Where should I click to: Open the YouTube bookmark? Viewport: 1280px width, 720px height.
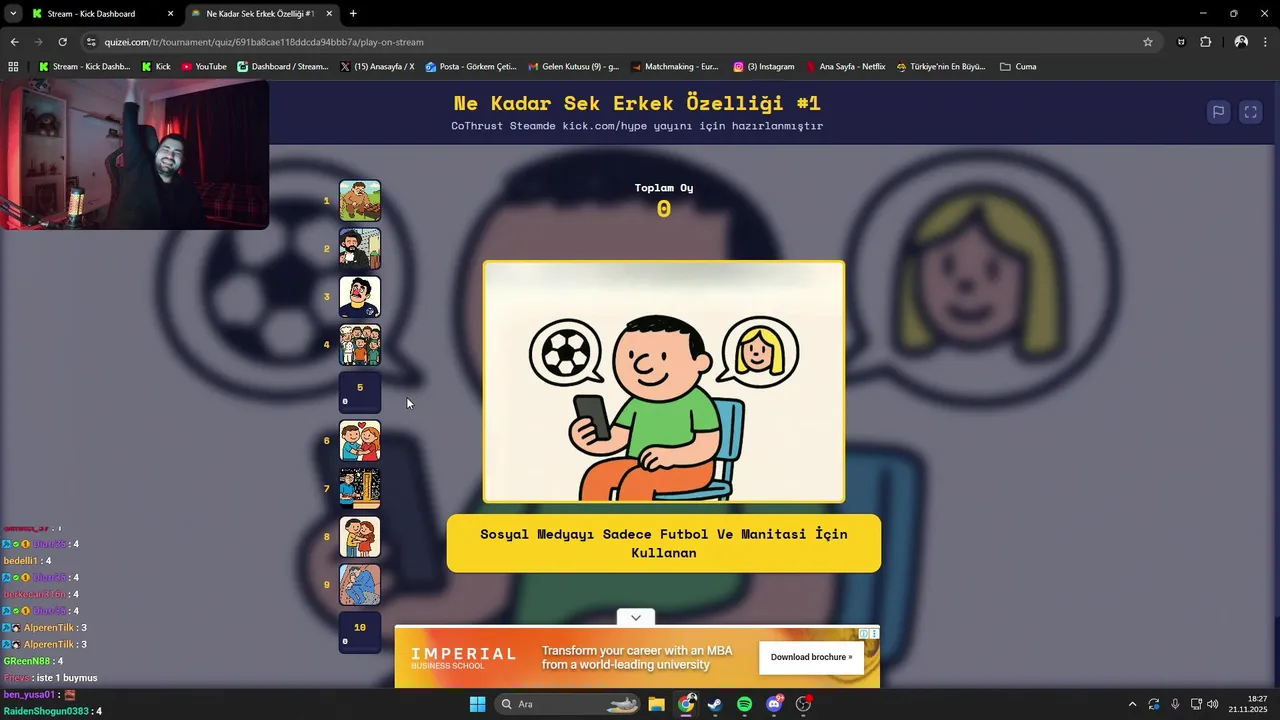click(x=204, y=67)
